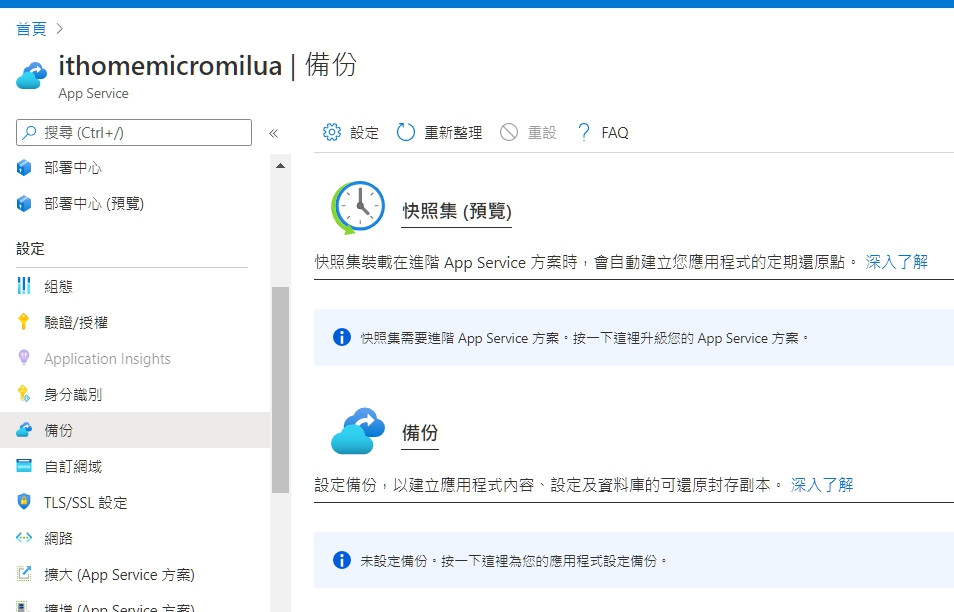Screen dimensions: 954x612
Task: Click the 快照集需要進階 App Service 方案 upgrade banner
Action: [634, 338]
